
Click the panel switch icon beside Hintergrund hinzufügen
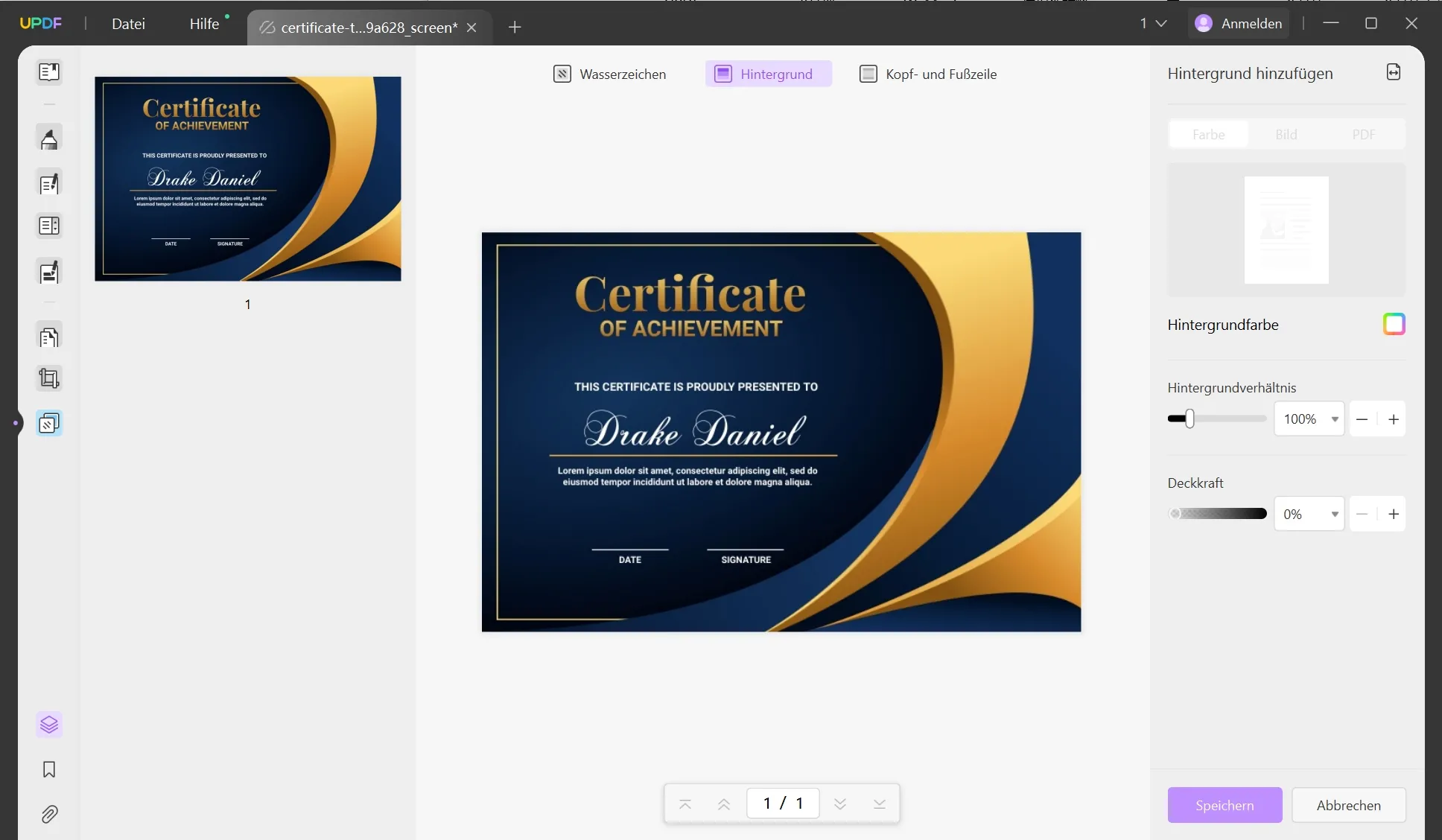(x=1394, y=72)
